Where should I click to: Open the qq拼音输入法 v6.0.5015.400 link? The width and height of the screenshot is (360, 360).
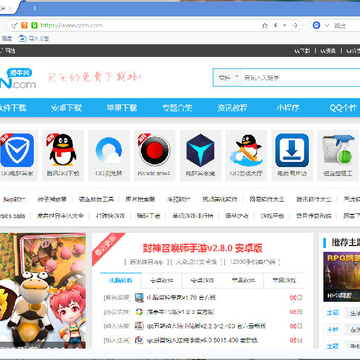point(202,340)
